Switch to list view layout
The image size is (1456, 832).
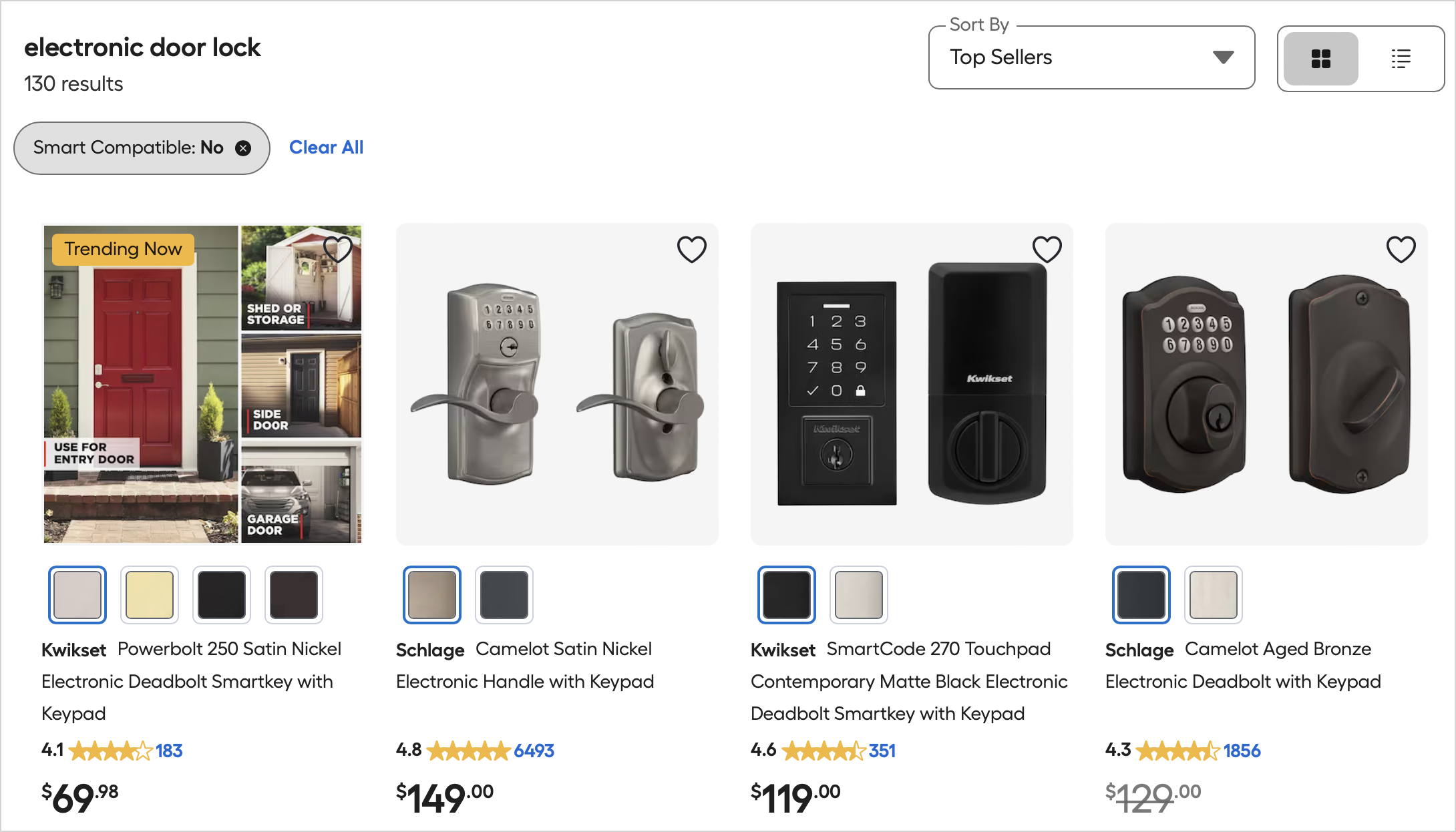point(1401,59)
